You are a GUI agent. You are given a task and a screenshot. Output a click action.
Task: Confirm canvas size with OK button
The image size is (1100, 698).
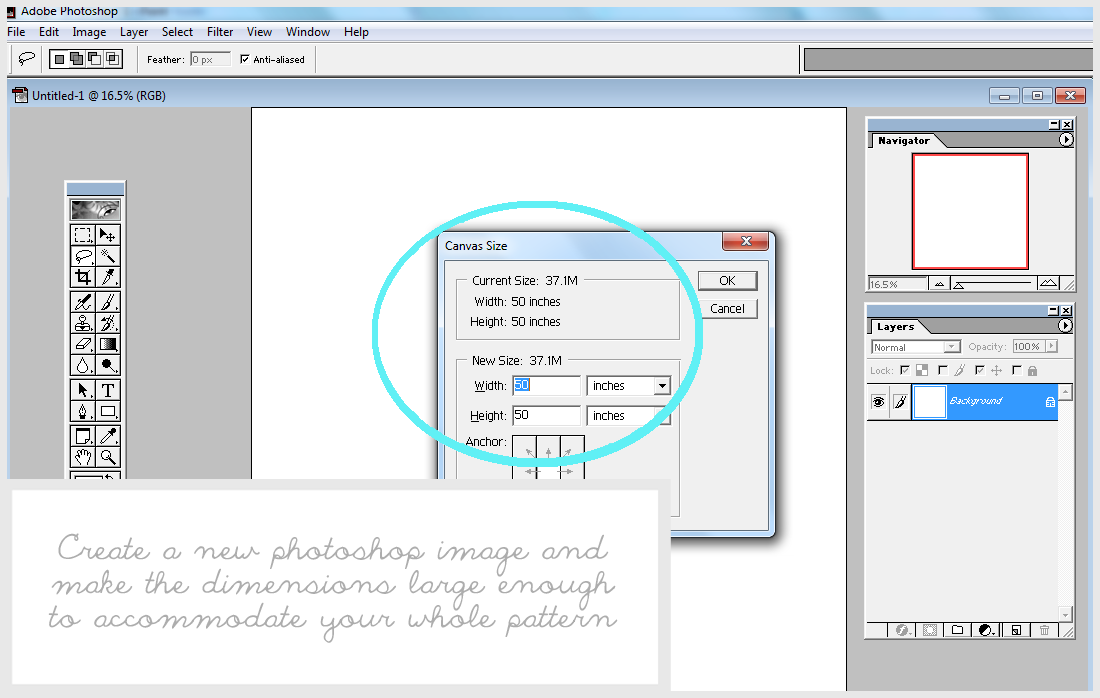click(727, 280)
